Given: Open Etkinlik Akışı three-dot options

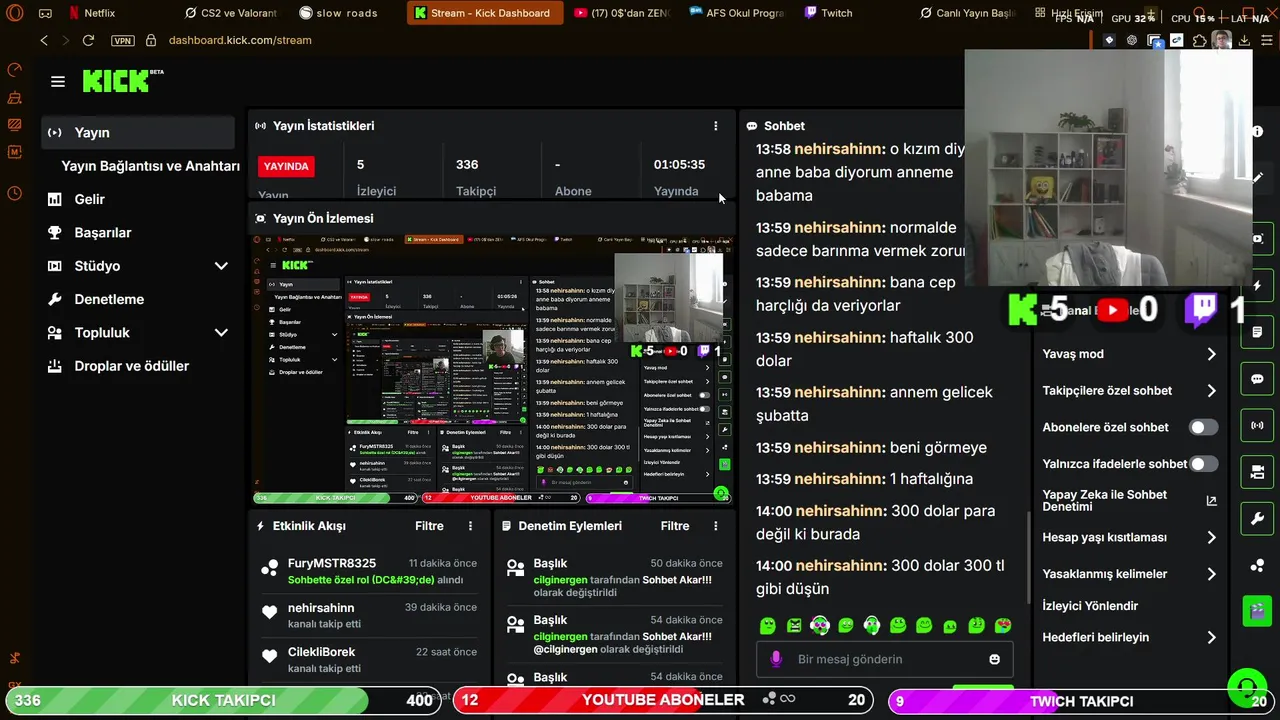Looking at the screenshot, I should pyautogui.click(x=470, y=526).
